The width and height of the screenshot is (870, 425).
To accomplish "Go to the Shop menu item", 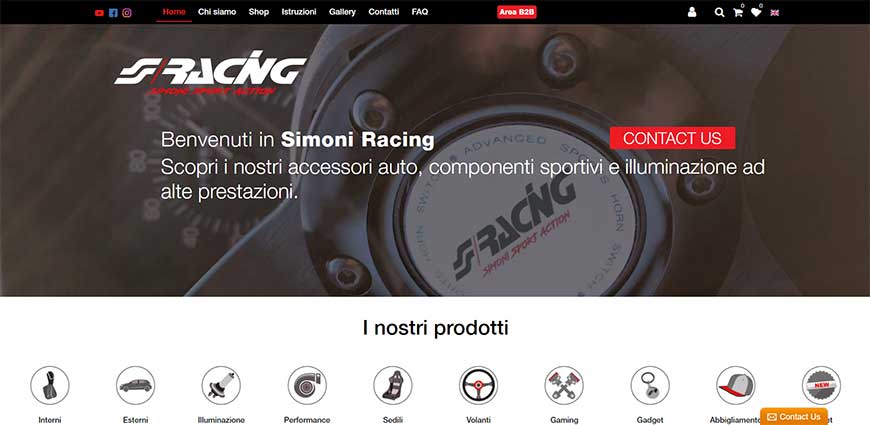I will click(x=259, y=12).
